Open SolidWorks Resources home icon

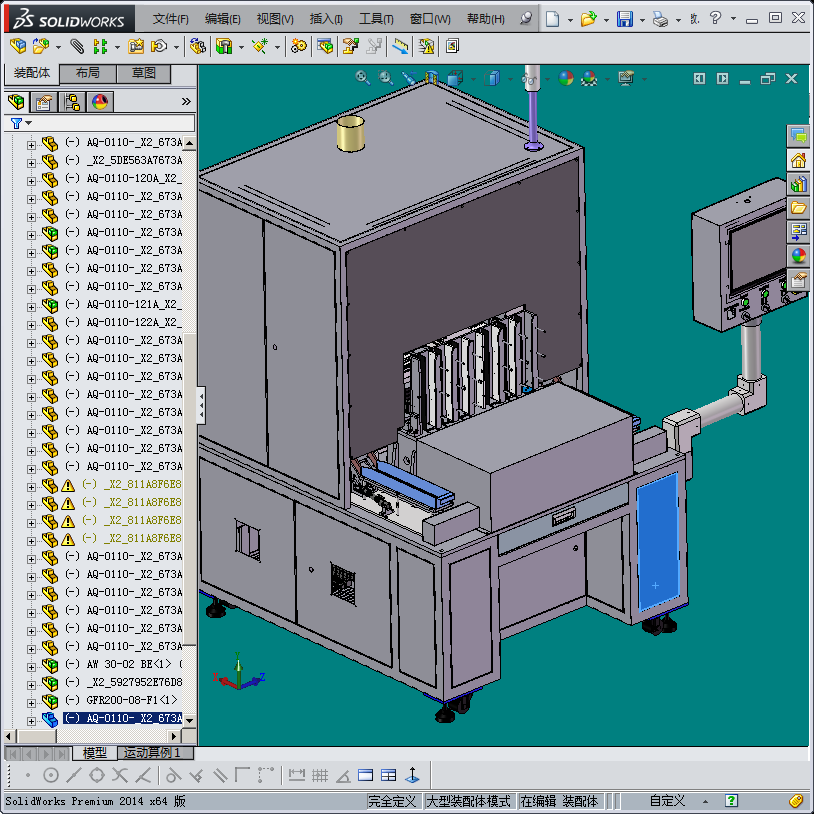(798, 160)
